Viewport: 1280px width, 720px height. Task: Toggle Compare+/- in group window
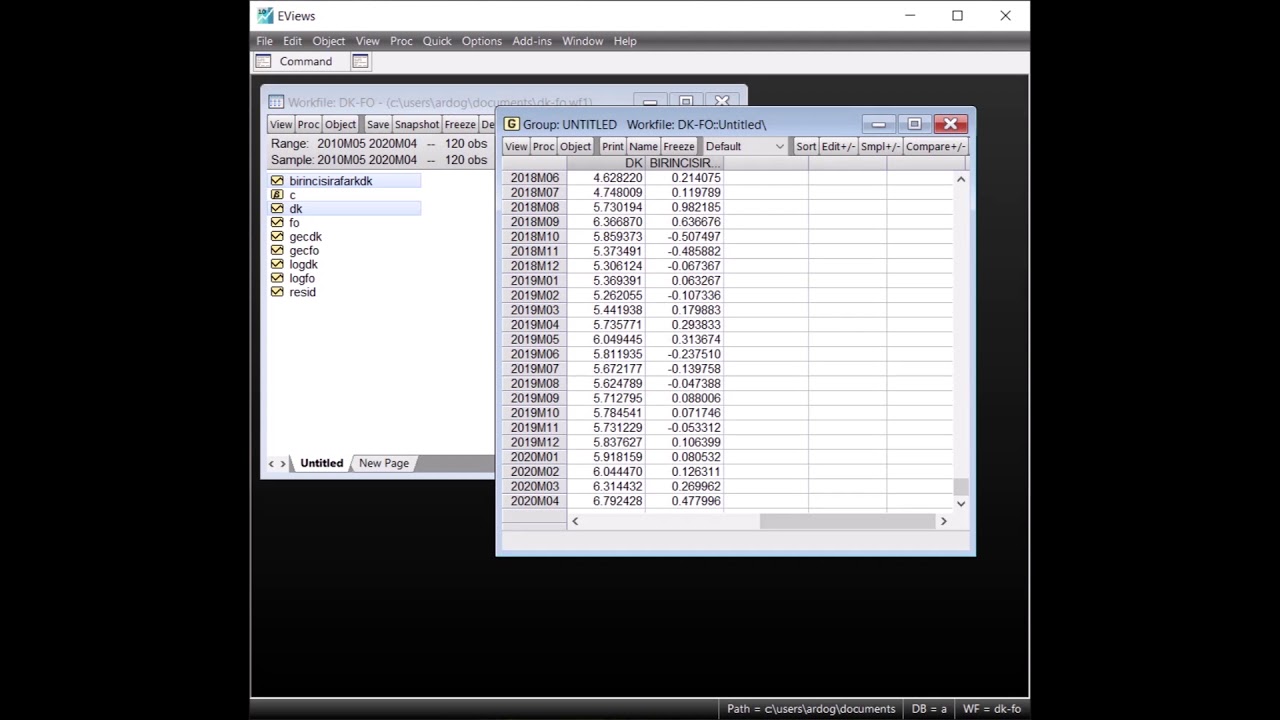[935, 146]
